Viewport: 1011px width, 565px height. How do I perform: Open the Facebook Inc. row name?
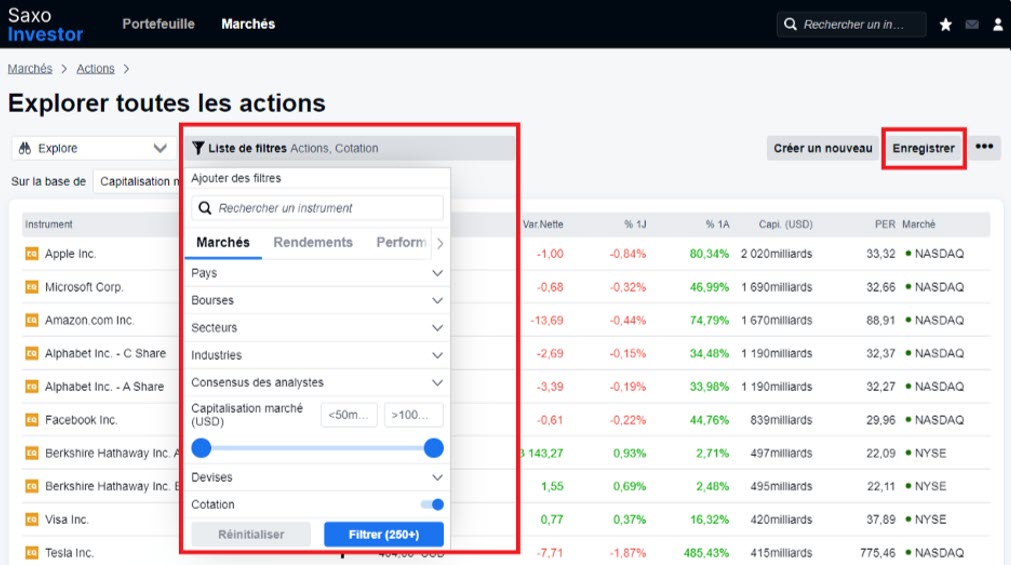[x=81, y=420]
